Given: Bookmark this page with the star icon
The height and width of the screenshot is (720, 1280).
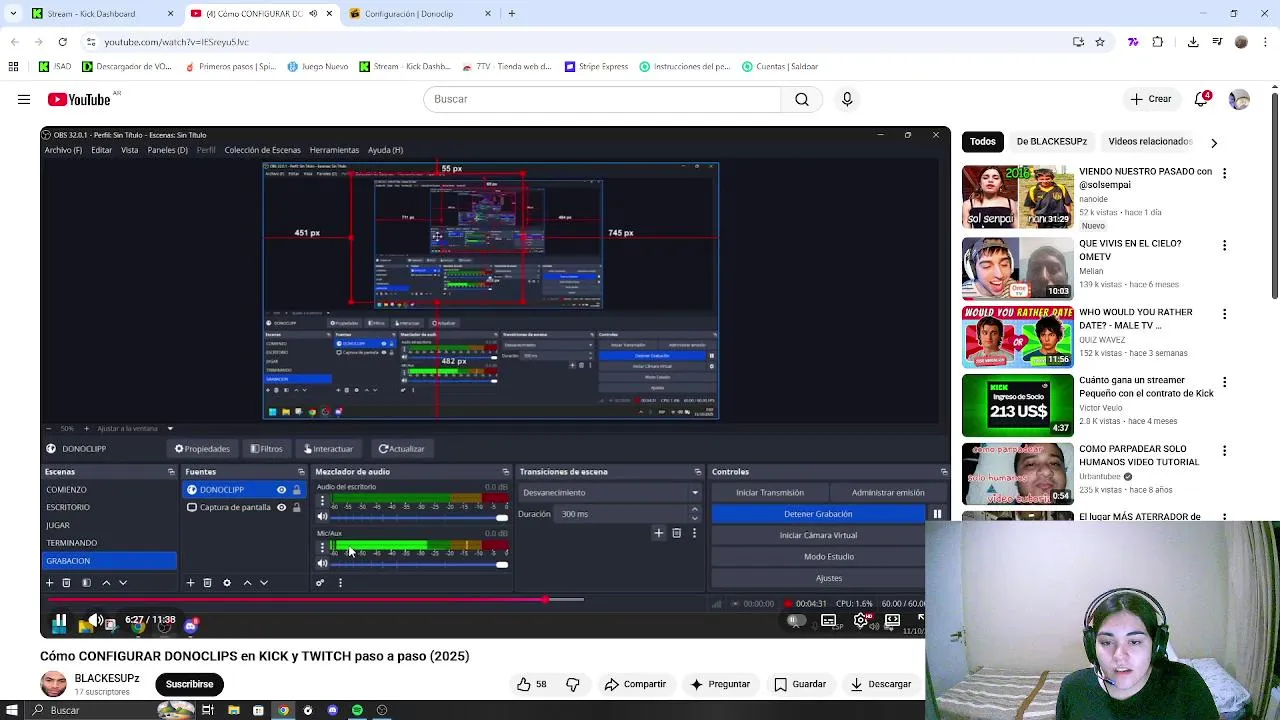Looking at the screenshot, I should [x=1100, y=42].
